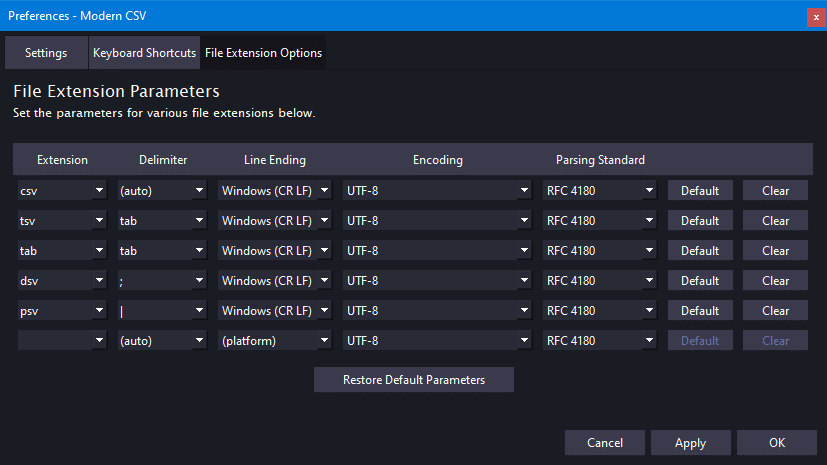
Task: Open delimiter dropdown in the tab extension row
Action: pos(162,250)
